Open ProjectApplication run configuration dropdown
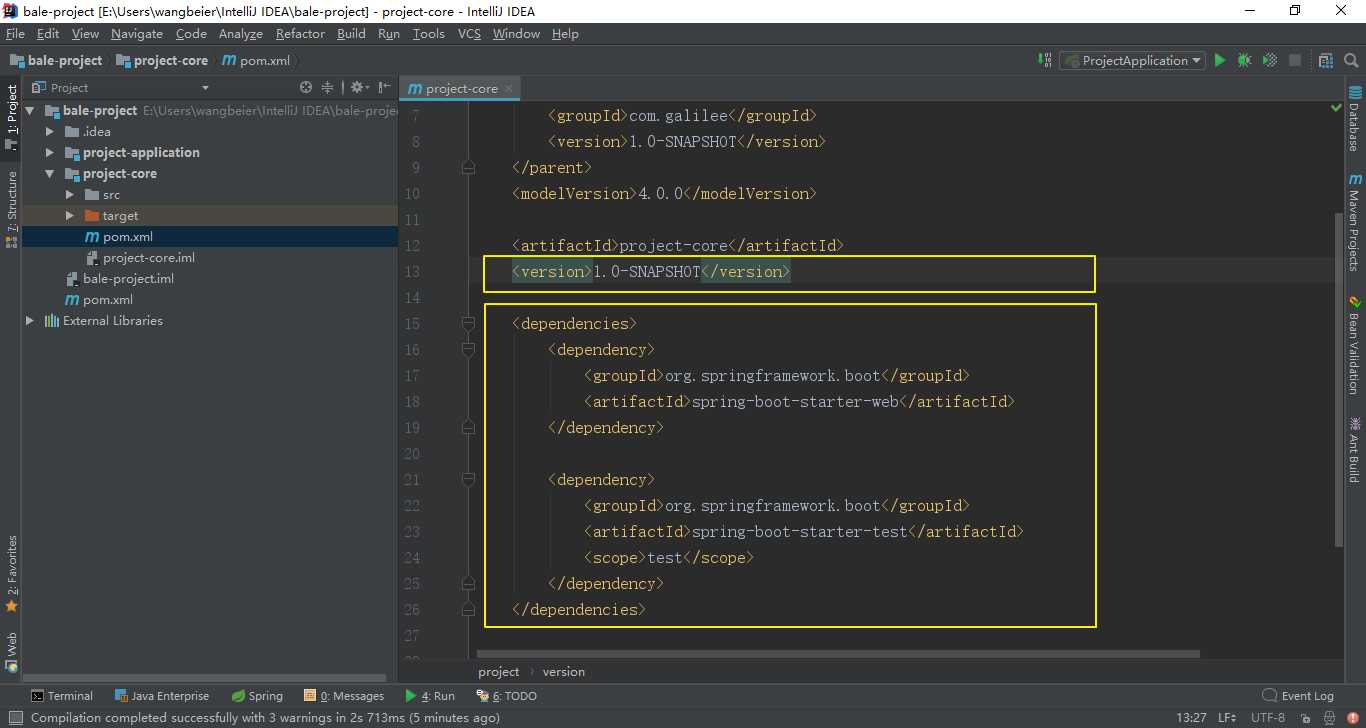The image size is (1366, 728). click(1133, 60)
